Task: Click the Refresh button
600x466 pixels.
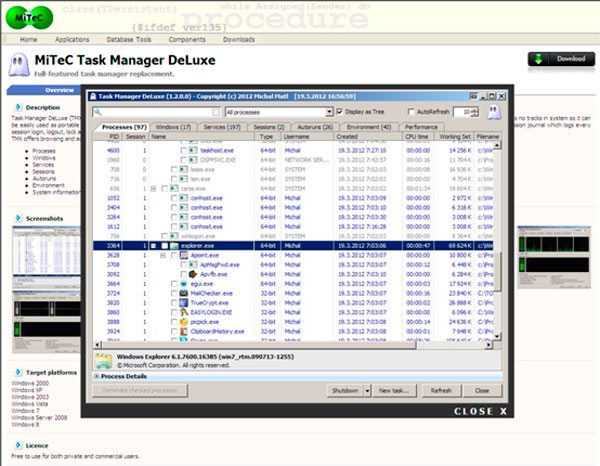Action: coord(441,390)
